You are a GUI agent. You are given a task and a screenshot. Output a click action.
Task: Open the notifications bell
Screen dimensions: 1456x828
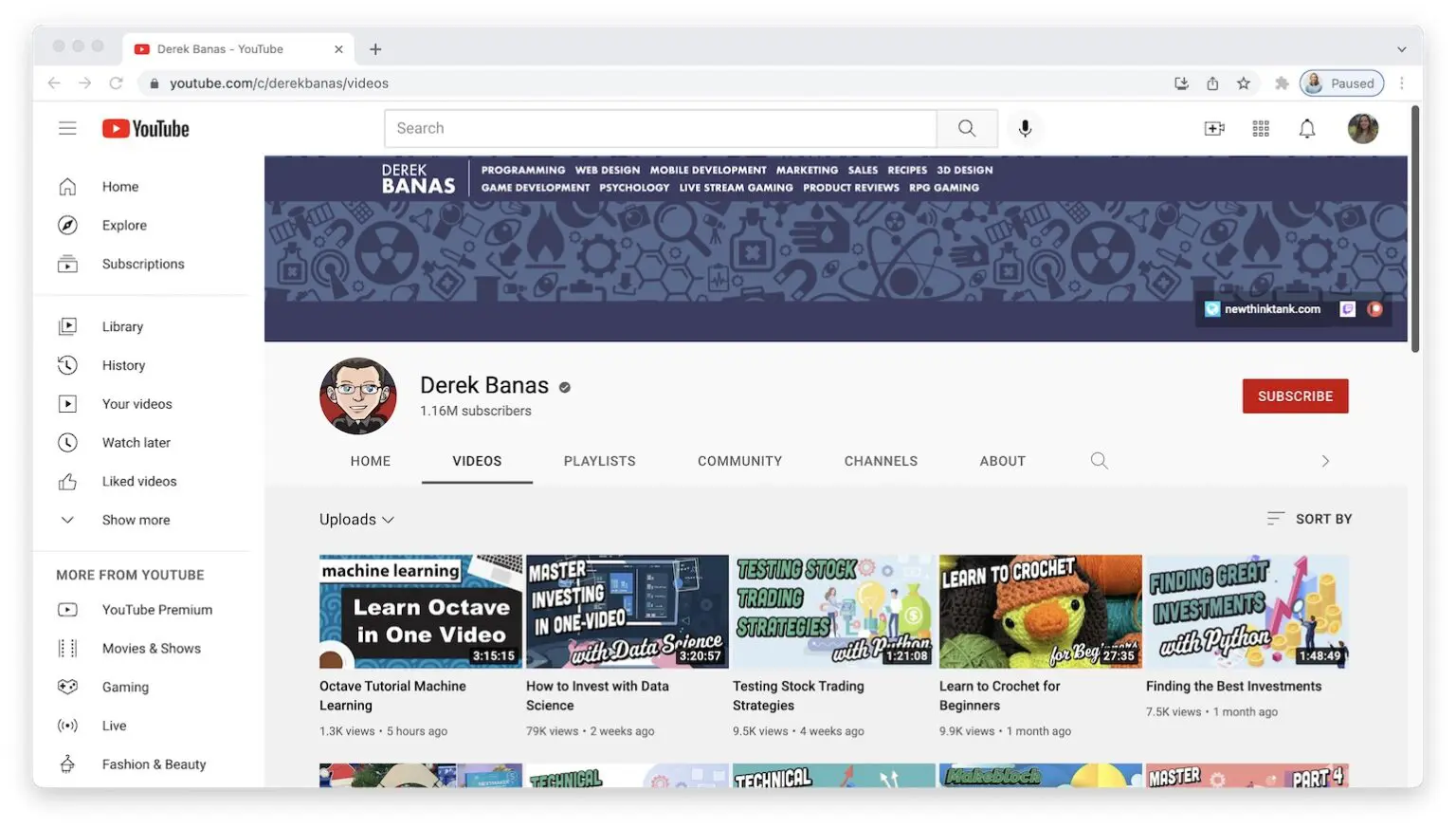[x=1307, y=128]
